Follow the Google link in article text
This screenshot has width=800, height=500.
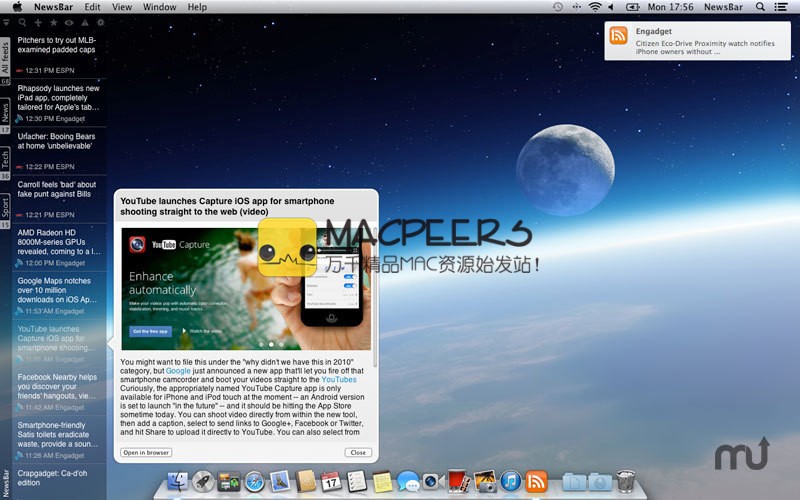point(178,371)
